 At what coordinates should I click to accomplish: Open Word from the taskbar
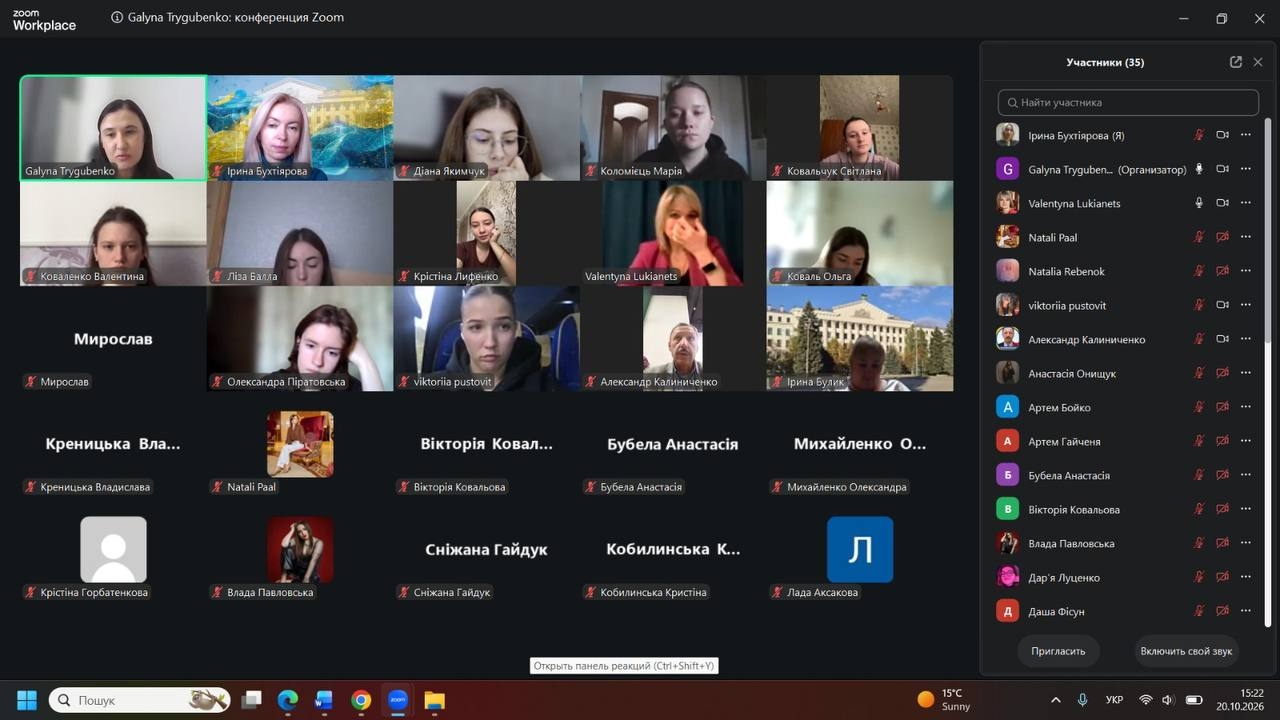point(324,700)
